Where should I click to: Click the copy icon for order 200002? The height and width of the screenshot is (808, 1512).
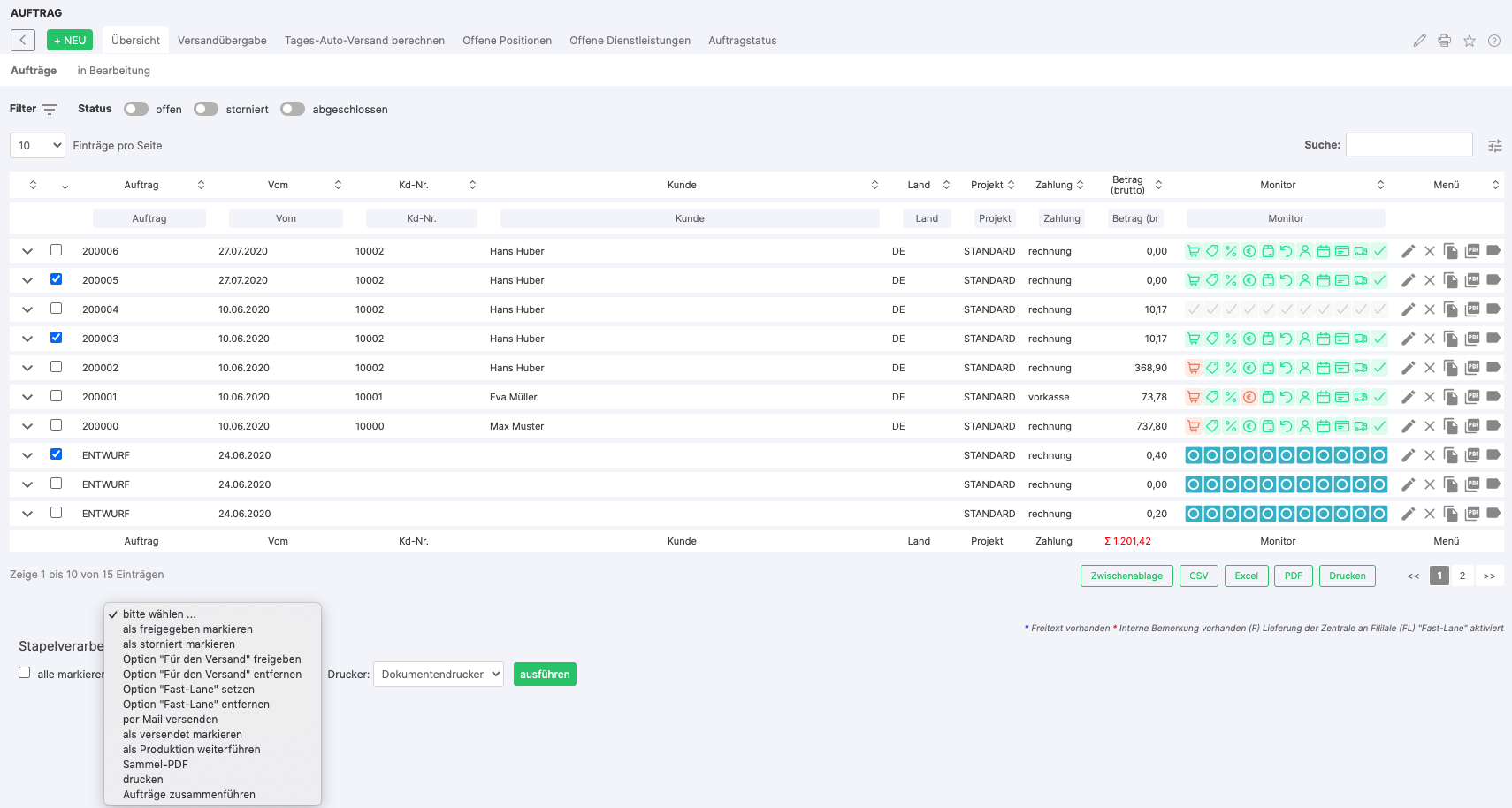tap(1450, 368)
